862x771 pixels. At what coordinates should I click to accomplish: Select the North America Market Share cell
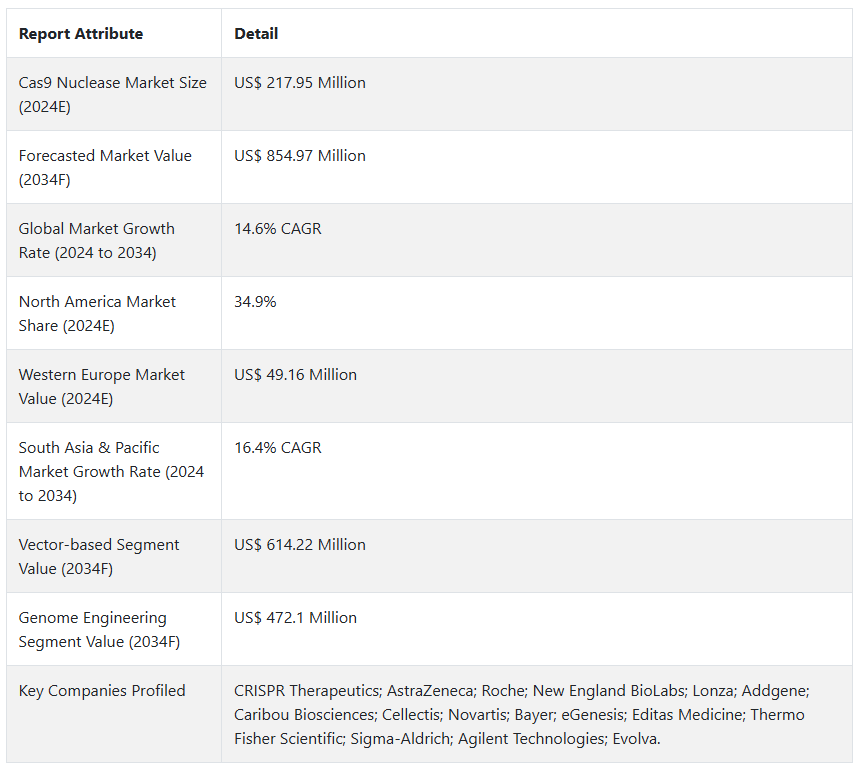97,313
